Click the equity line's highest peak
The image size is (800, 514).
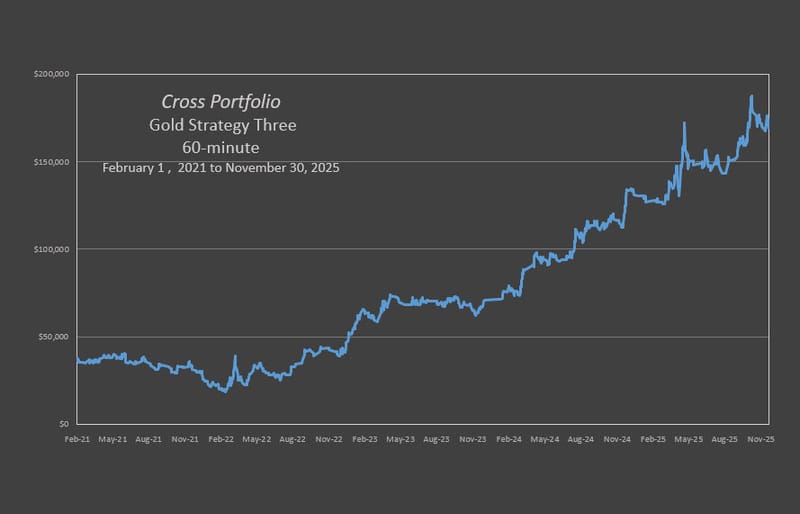(x=751, y=97)
